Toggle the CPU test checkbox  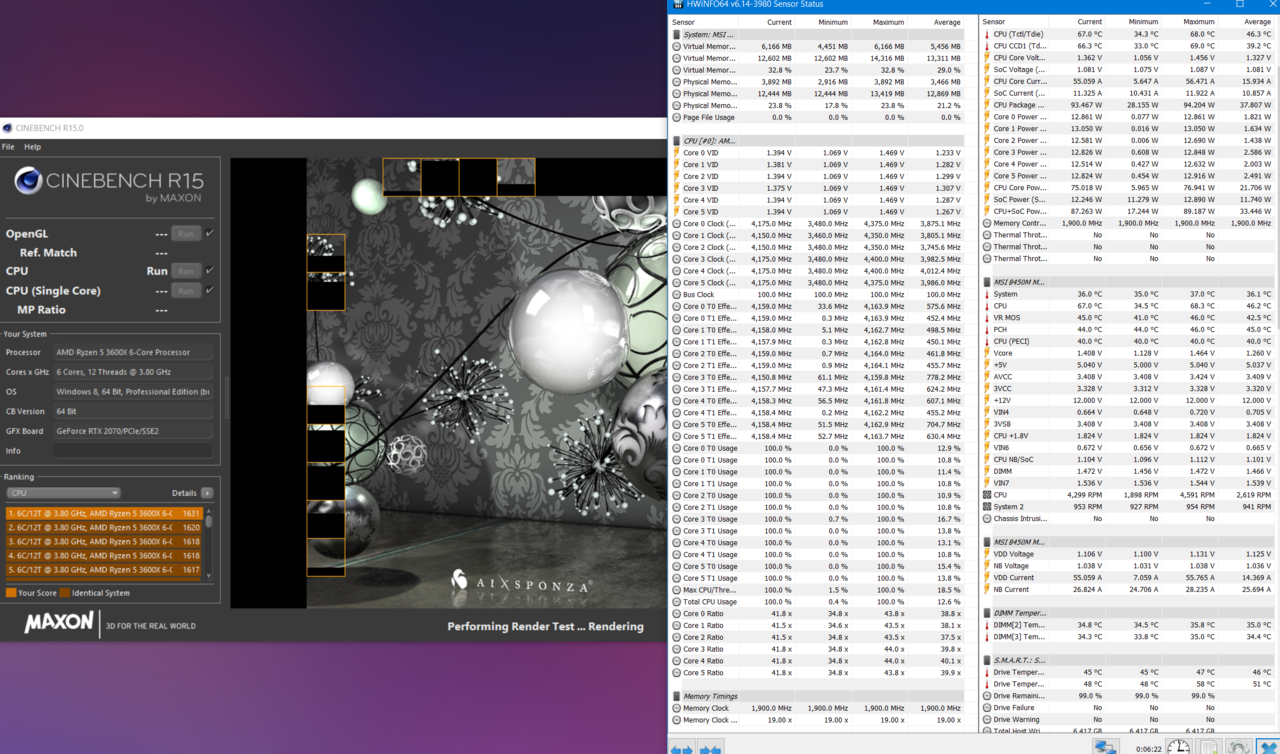tap(210, 271)
